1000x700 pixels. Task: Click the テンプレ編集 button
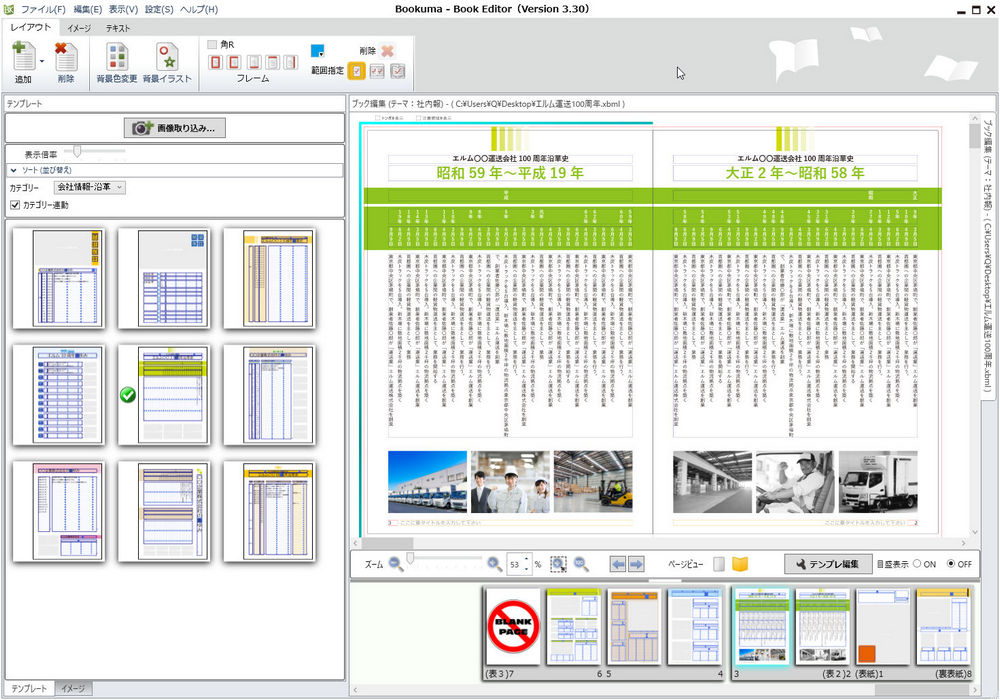[828, 564]
